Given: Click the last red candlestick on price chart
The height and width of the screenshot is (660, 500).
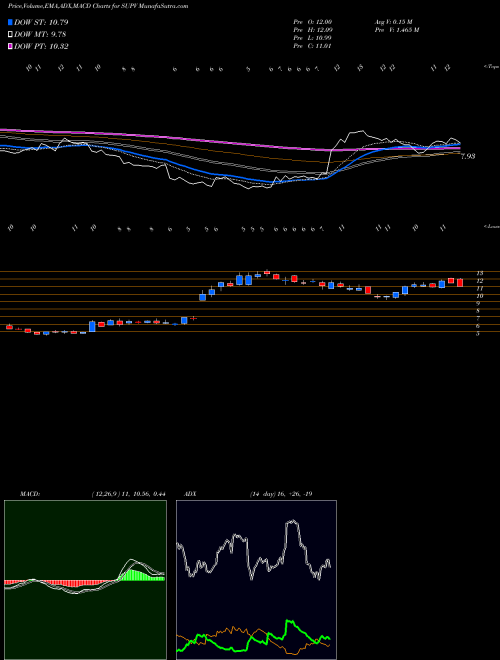Looking at the screenshot, I should [460, 282].
